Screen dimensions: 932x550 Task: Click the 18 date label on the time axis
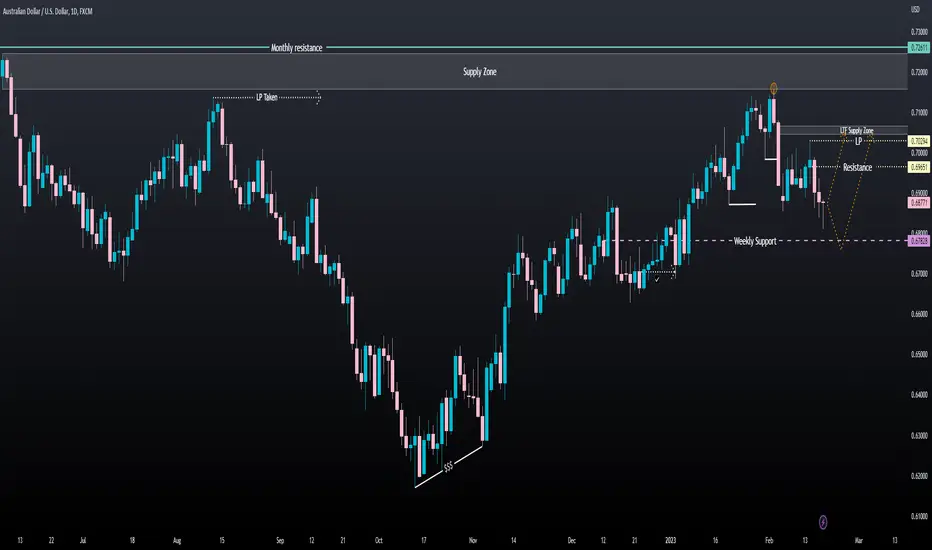132,540
